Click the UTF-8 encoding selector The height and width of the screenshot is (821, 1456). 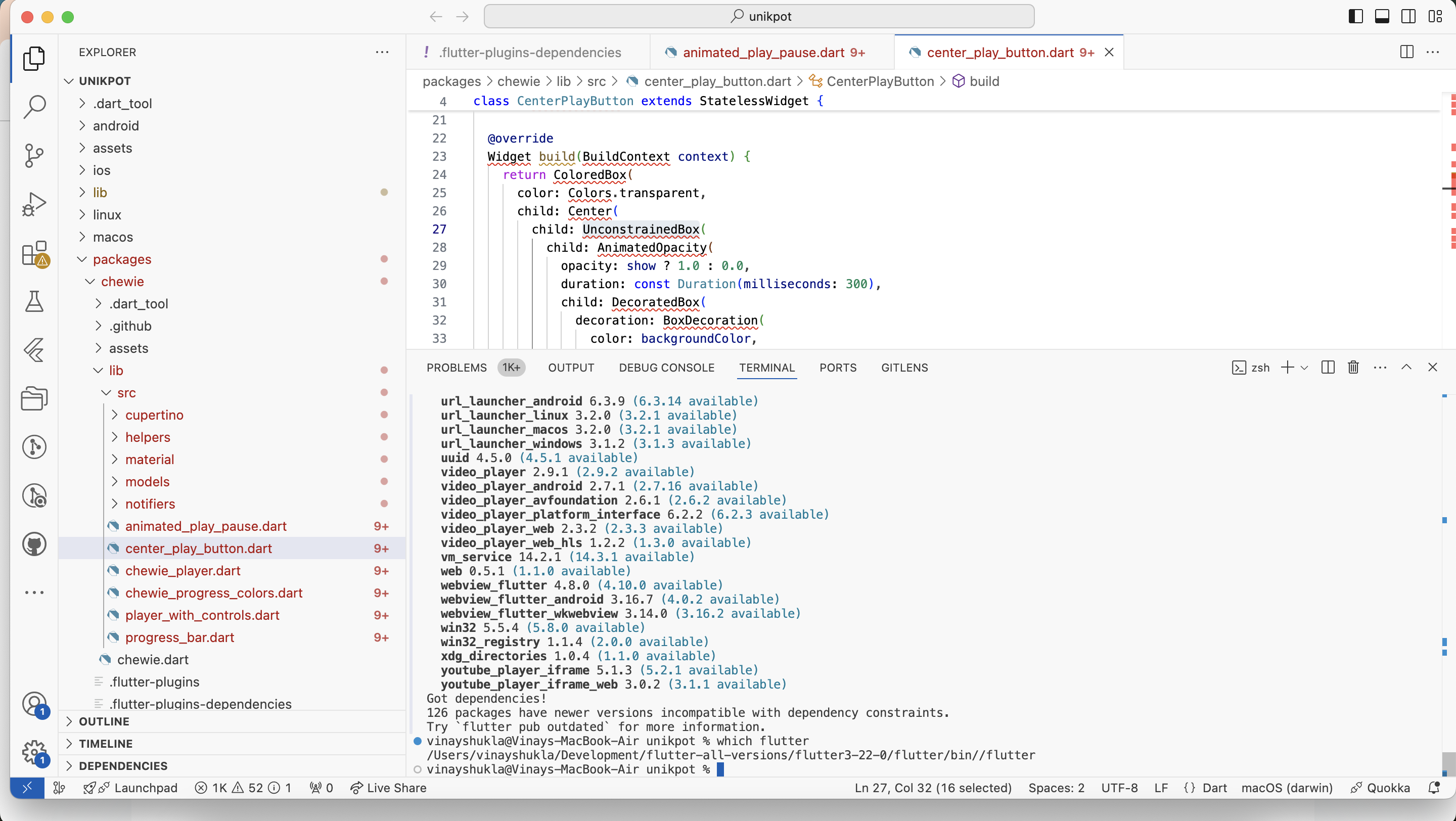[x=1119, y=788]
